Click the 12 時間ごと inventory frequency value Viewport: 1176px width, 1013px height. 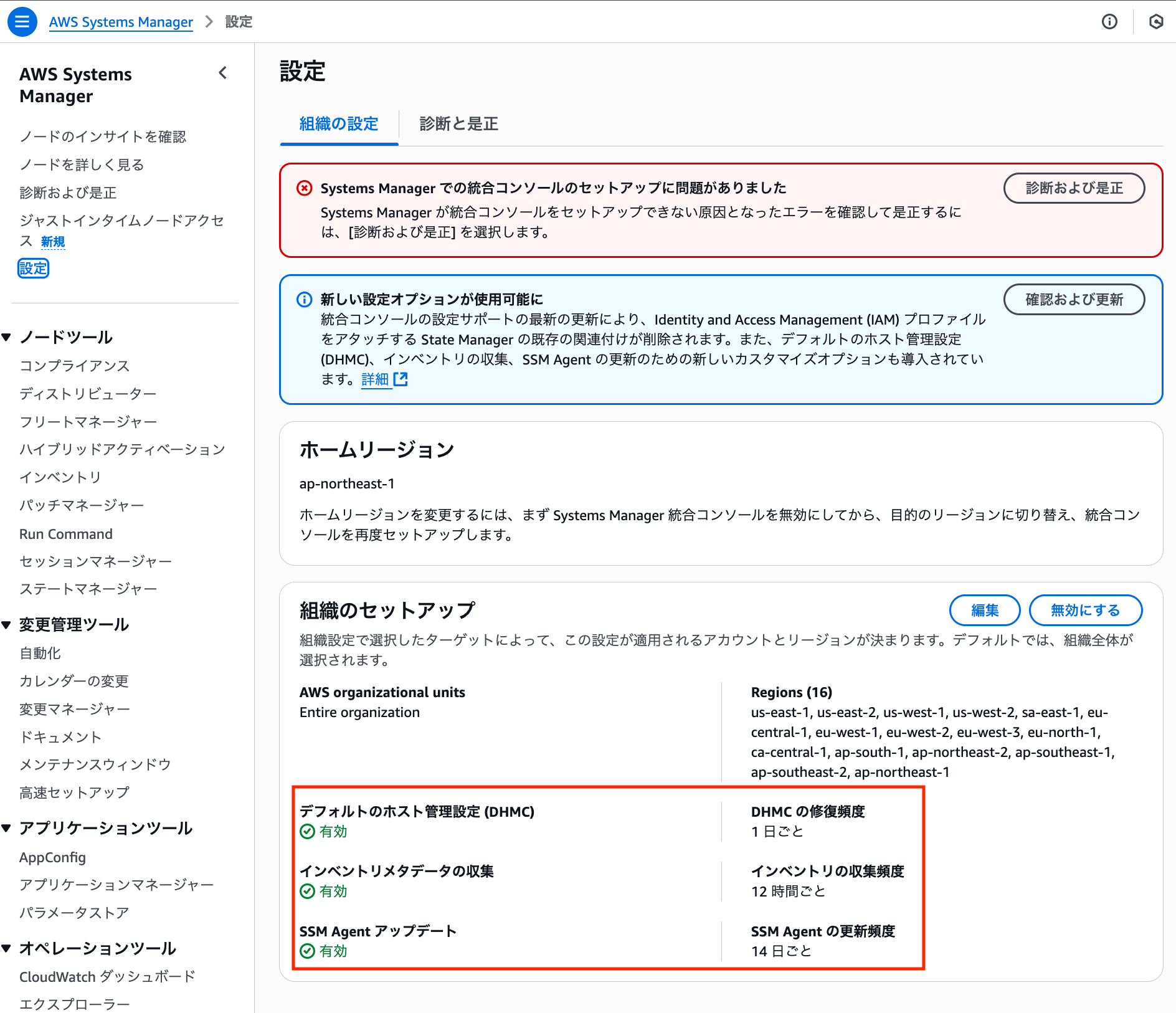click(x=789, y=892)
